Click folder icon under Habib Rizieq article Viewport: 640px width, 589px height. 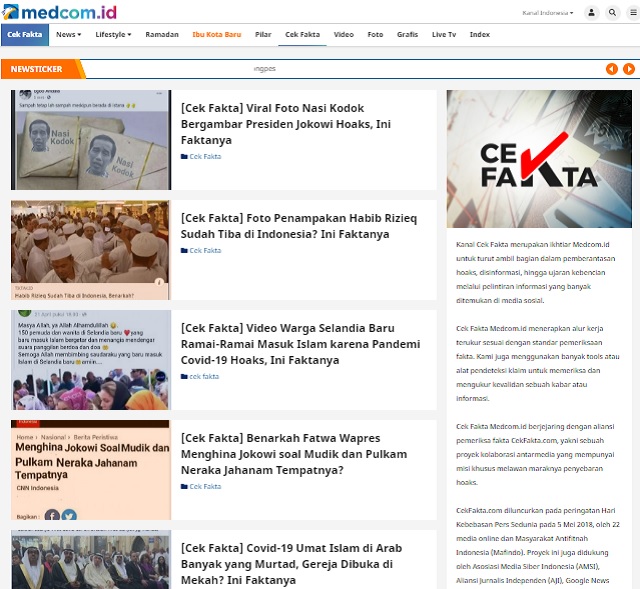pos(184,251)
